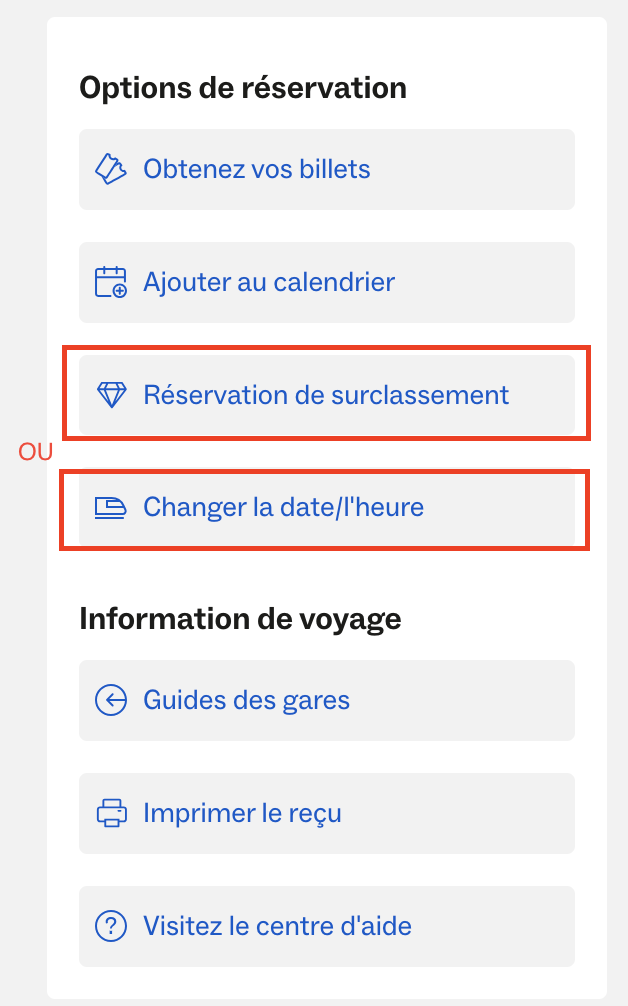Click the printer icon beside Imprimer le reçu
This screenshot has height=1006, width=628.
point(110,813)
